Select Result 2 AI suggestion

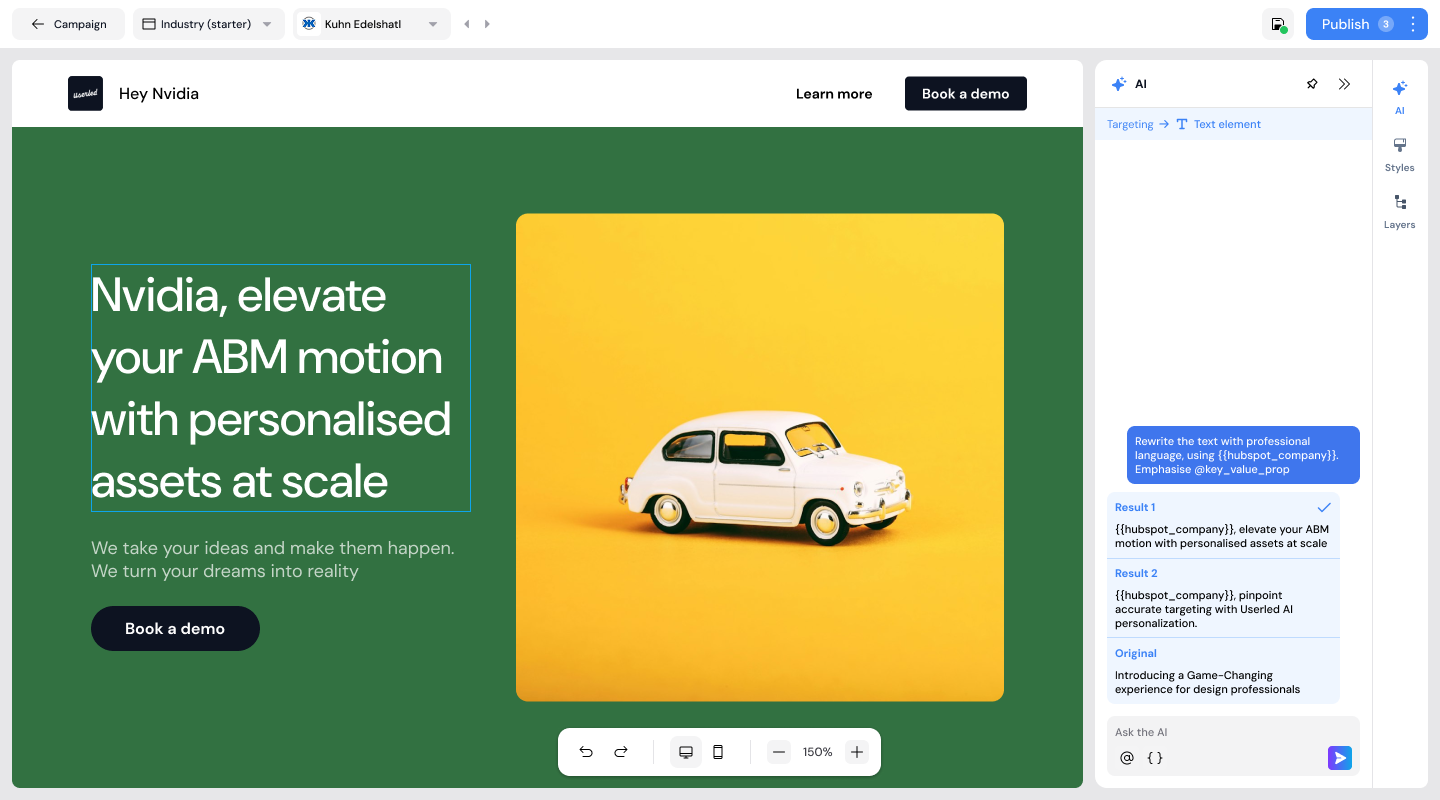(x=1223, y=598)
